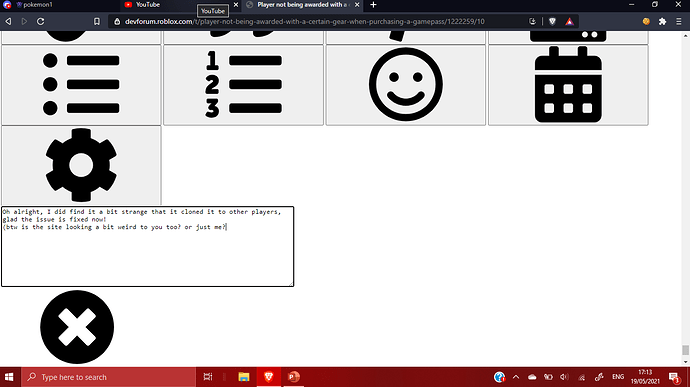Open File Explorer from the taskbar
The height and width of the screenshot is (387, 690).
click(x=244, y=377)
